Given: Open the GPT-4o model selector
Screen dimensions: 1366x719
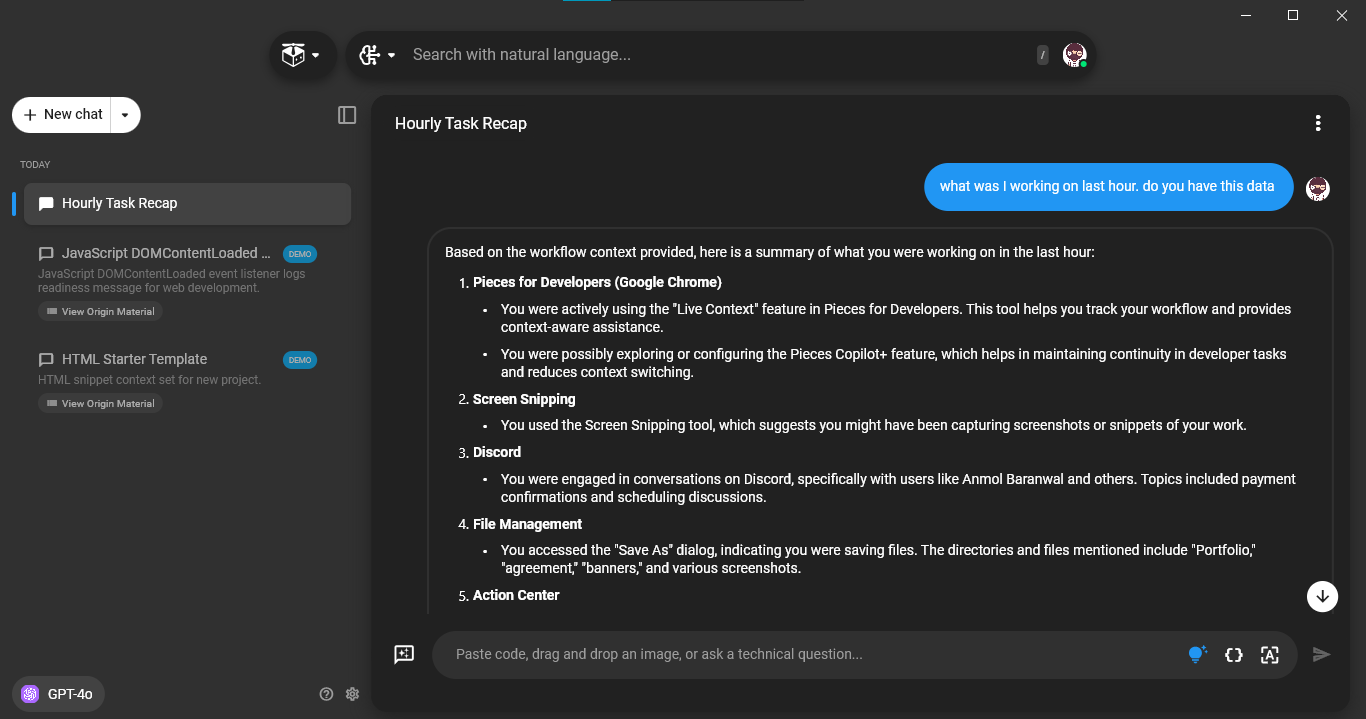Looking at the screenshot, I should pyautogui.click(x=58, y=694).
